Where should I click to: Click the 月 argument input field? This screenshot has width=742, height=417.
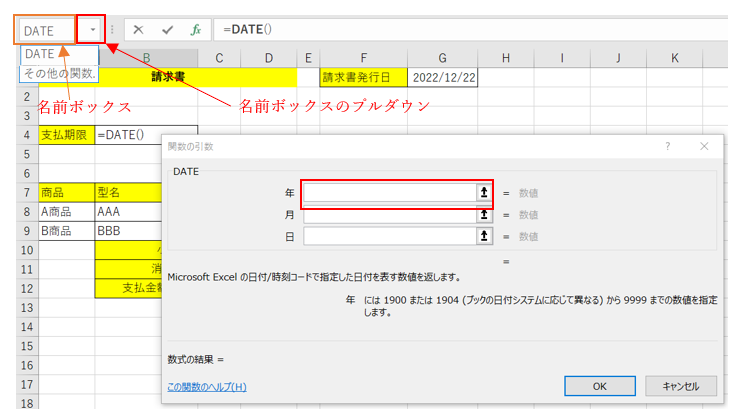[390, 215]
